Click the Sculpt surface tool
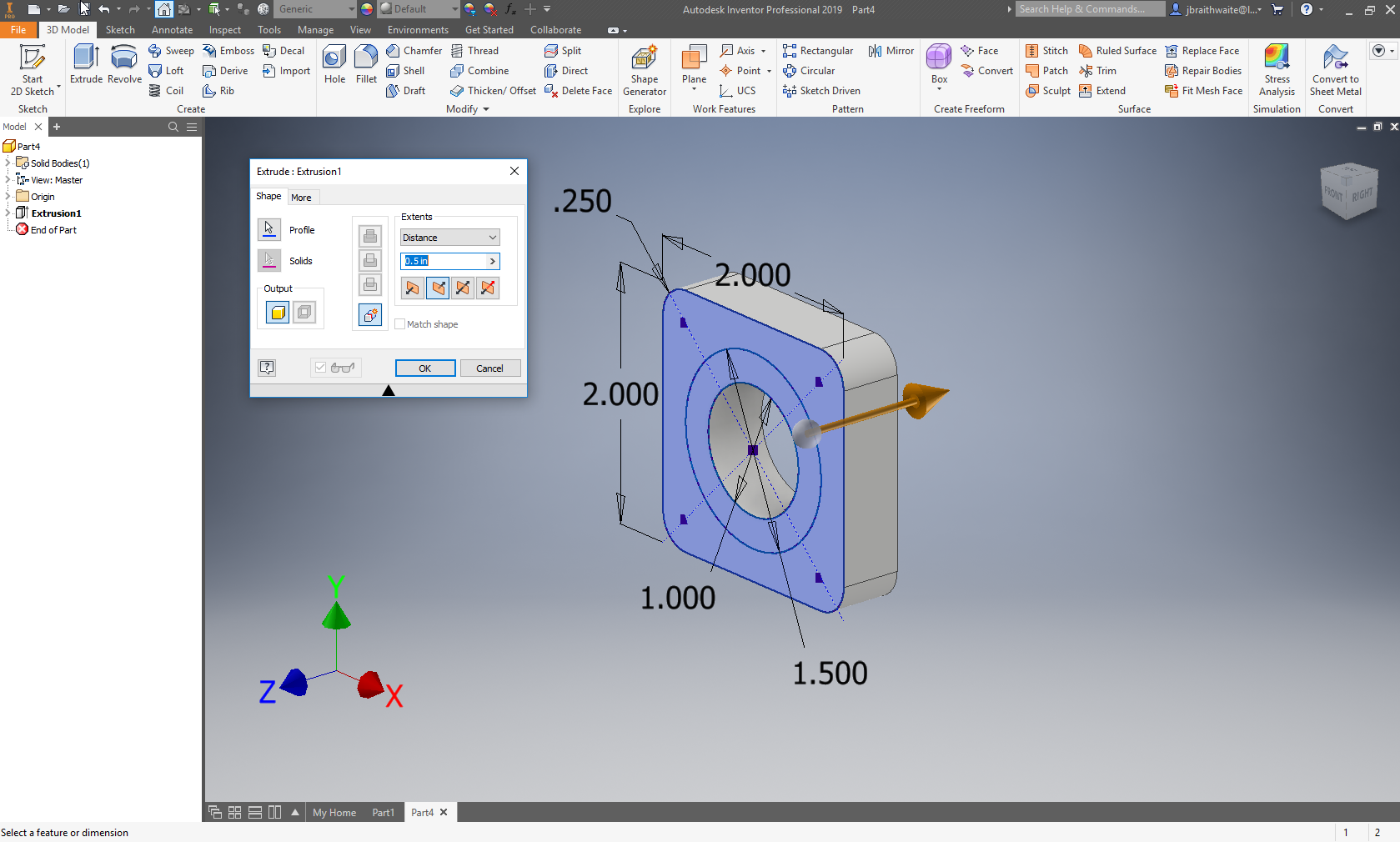 point(1048,91)
